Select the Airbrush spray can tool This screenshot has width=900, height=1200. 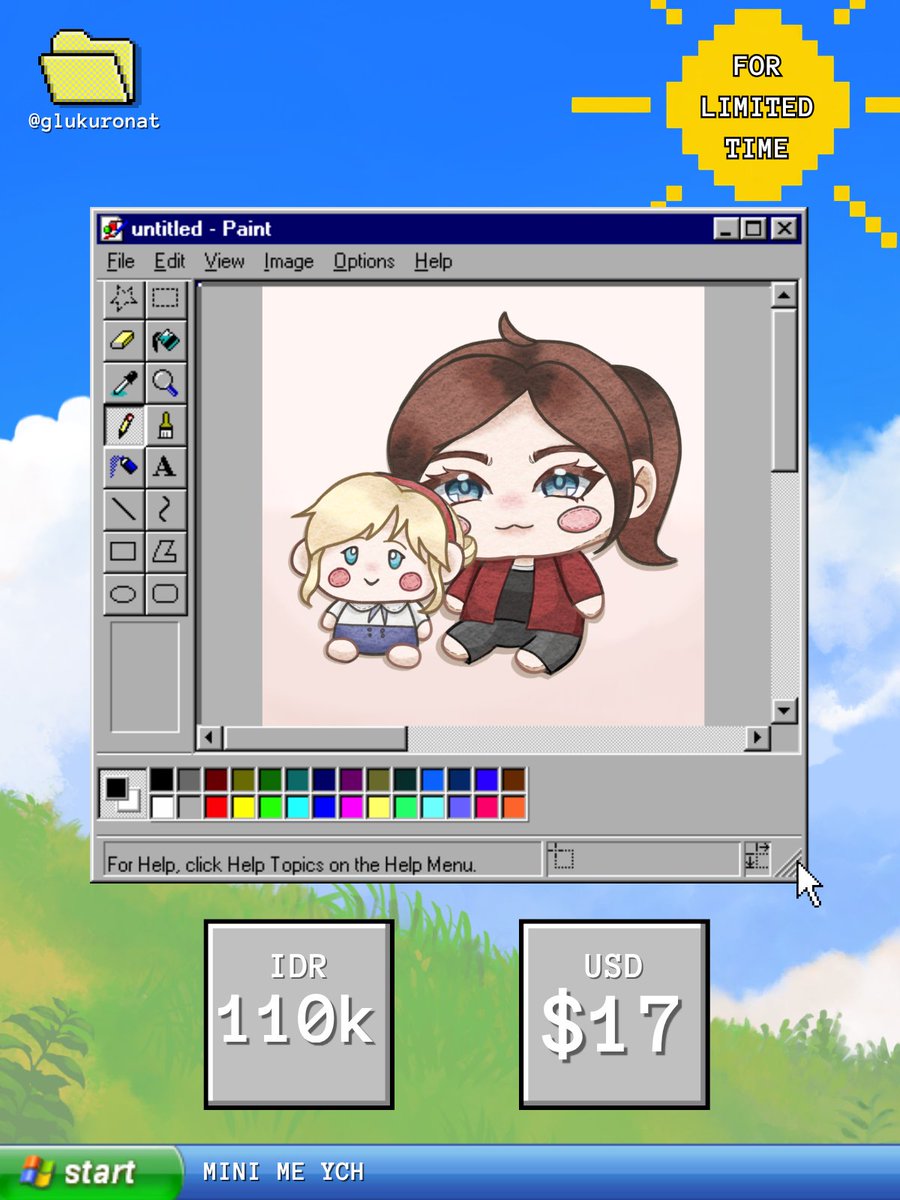[x=124, y=467]
